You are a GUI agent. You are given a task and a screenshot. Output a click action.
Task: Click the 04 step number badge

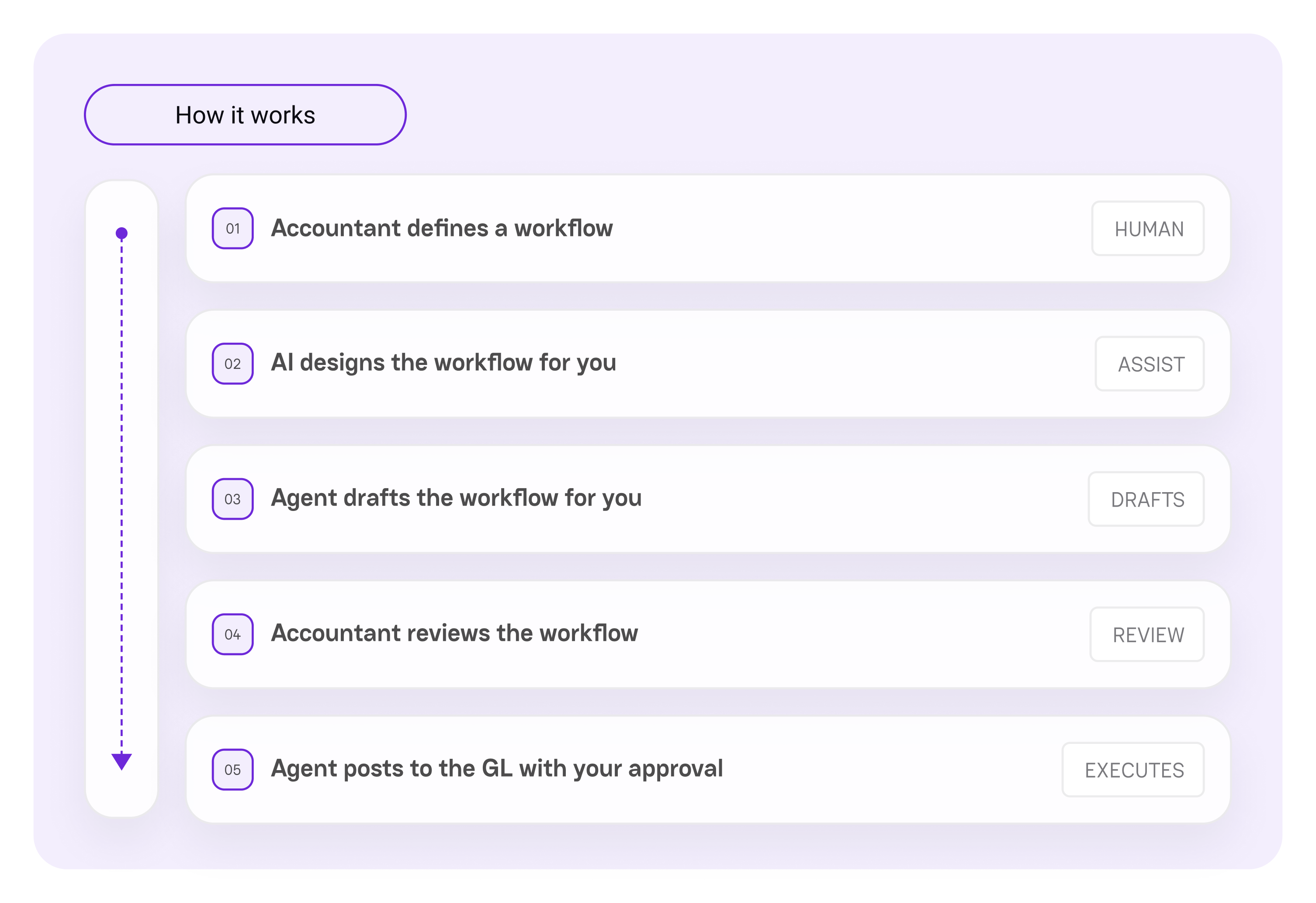click(x=232, y=635)
